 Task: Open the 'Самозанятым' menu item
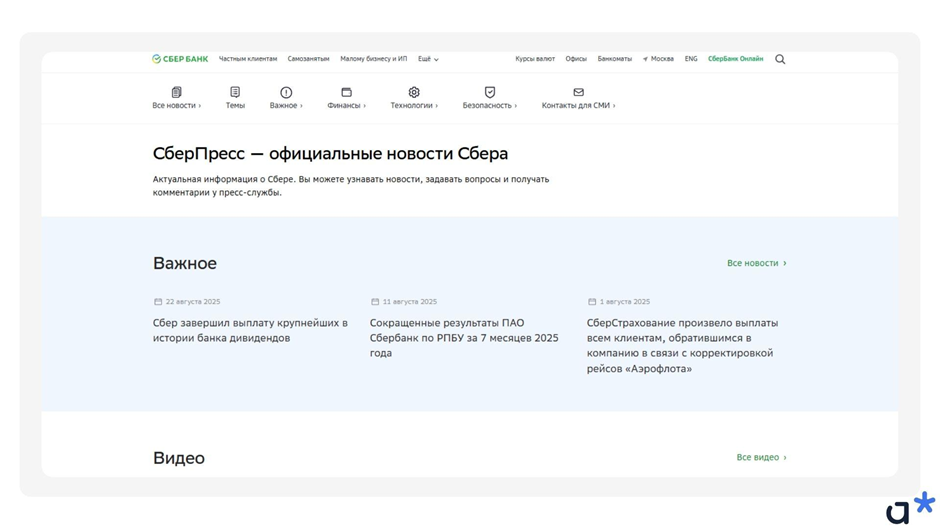[x=308, y=59]
